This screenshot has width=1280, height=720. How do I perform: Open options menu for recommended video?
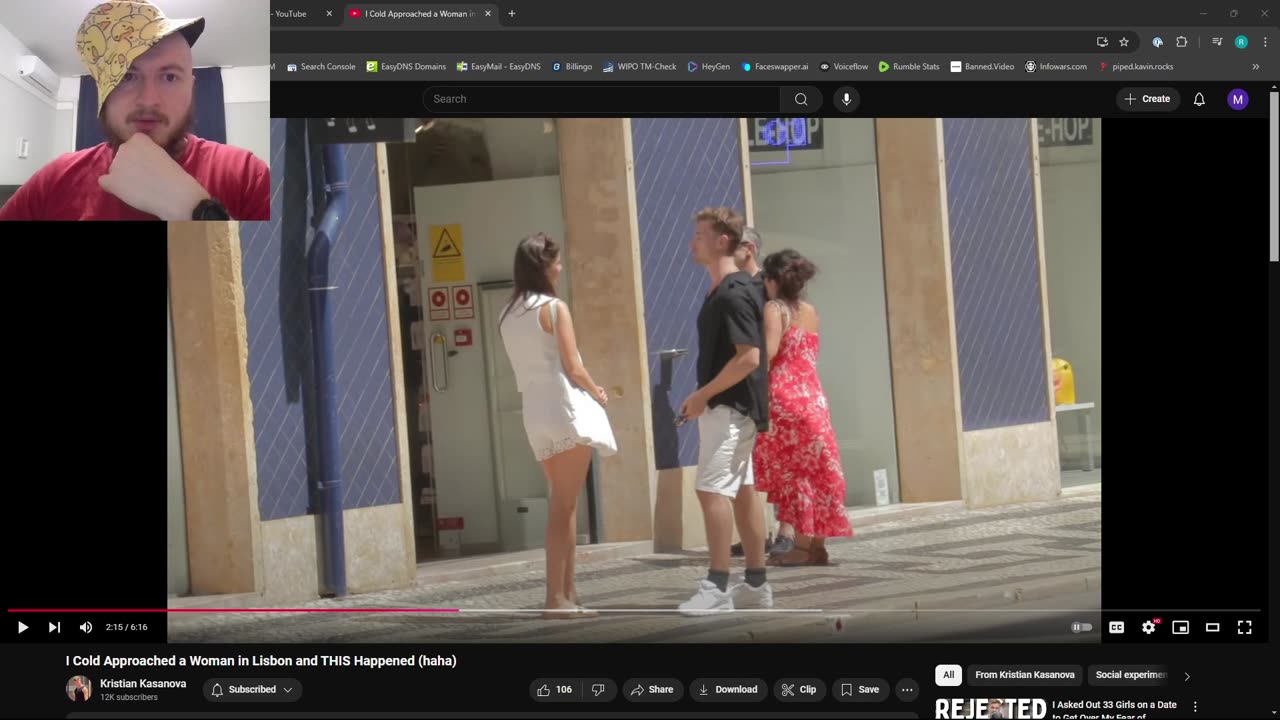pyautogui.click(x=1194, y=707)
